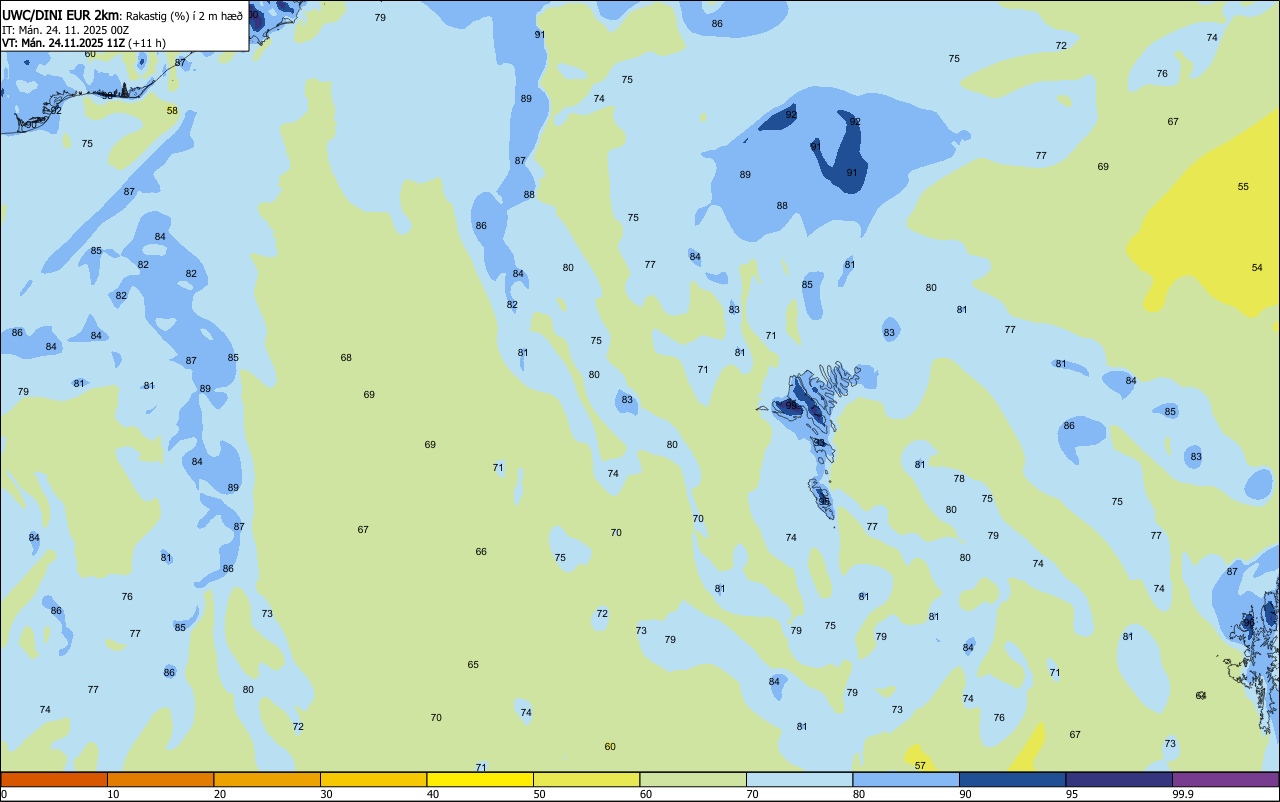Click the pale yellow 50–60 legend swatch

click(586, 779)
